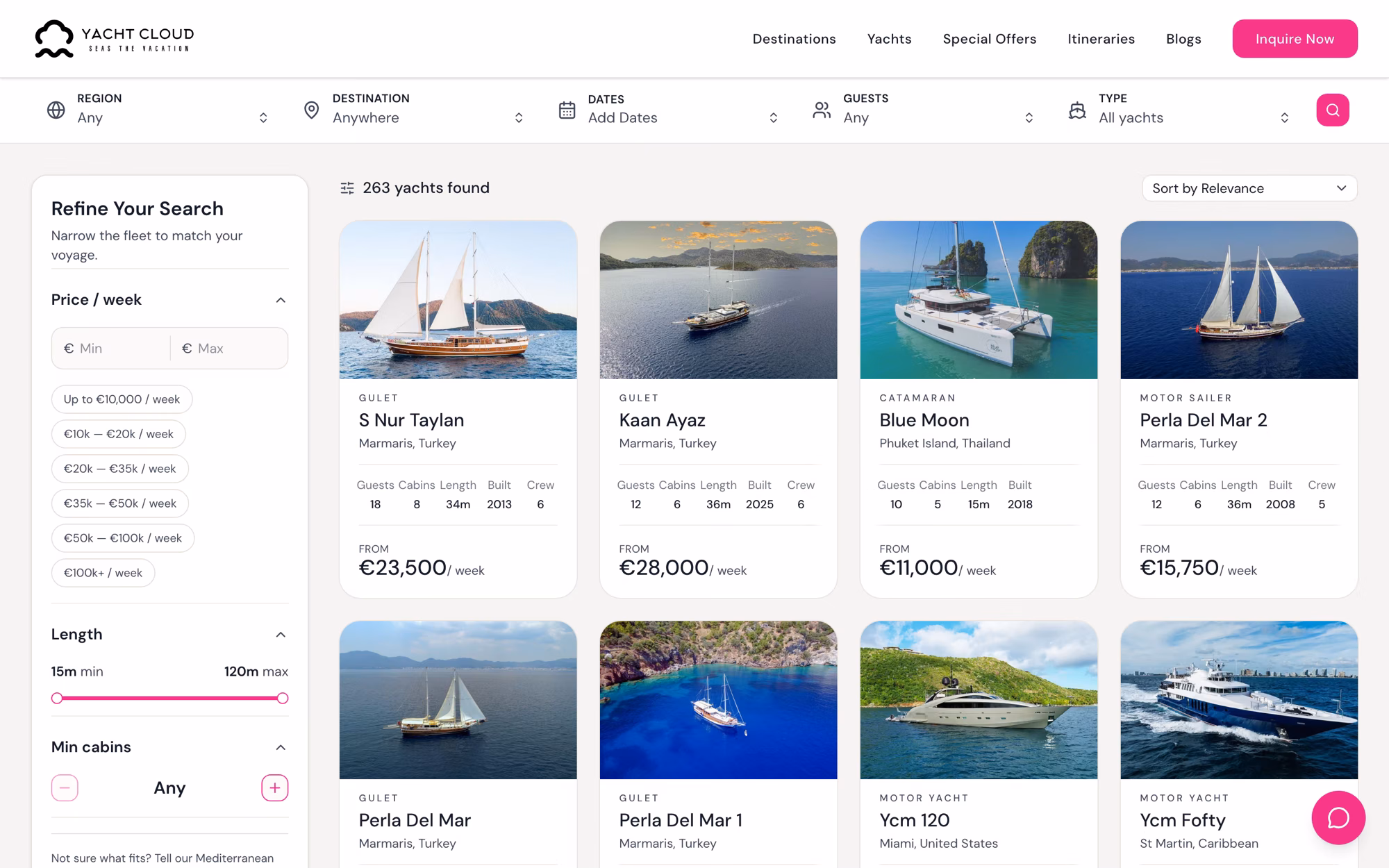Open the S Nur Taylan listing title
This screenshot has width=1389, height=868.
click(411, 420)
